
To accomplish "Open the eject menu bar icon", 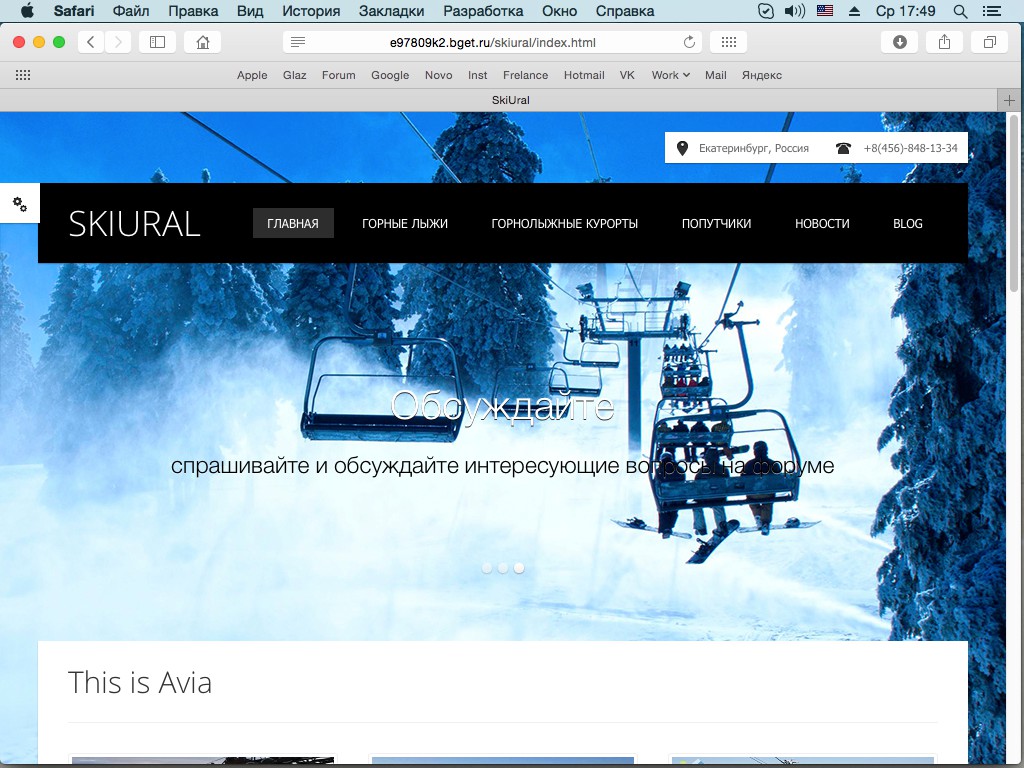I will coord(854,11).
